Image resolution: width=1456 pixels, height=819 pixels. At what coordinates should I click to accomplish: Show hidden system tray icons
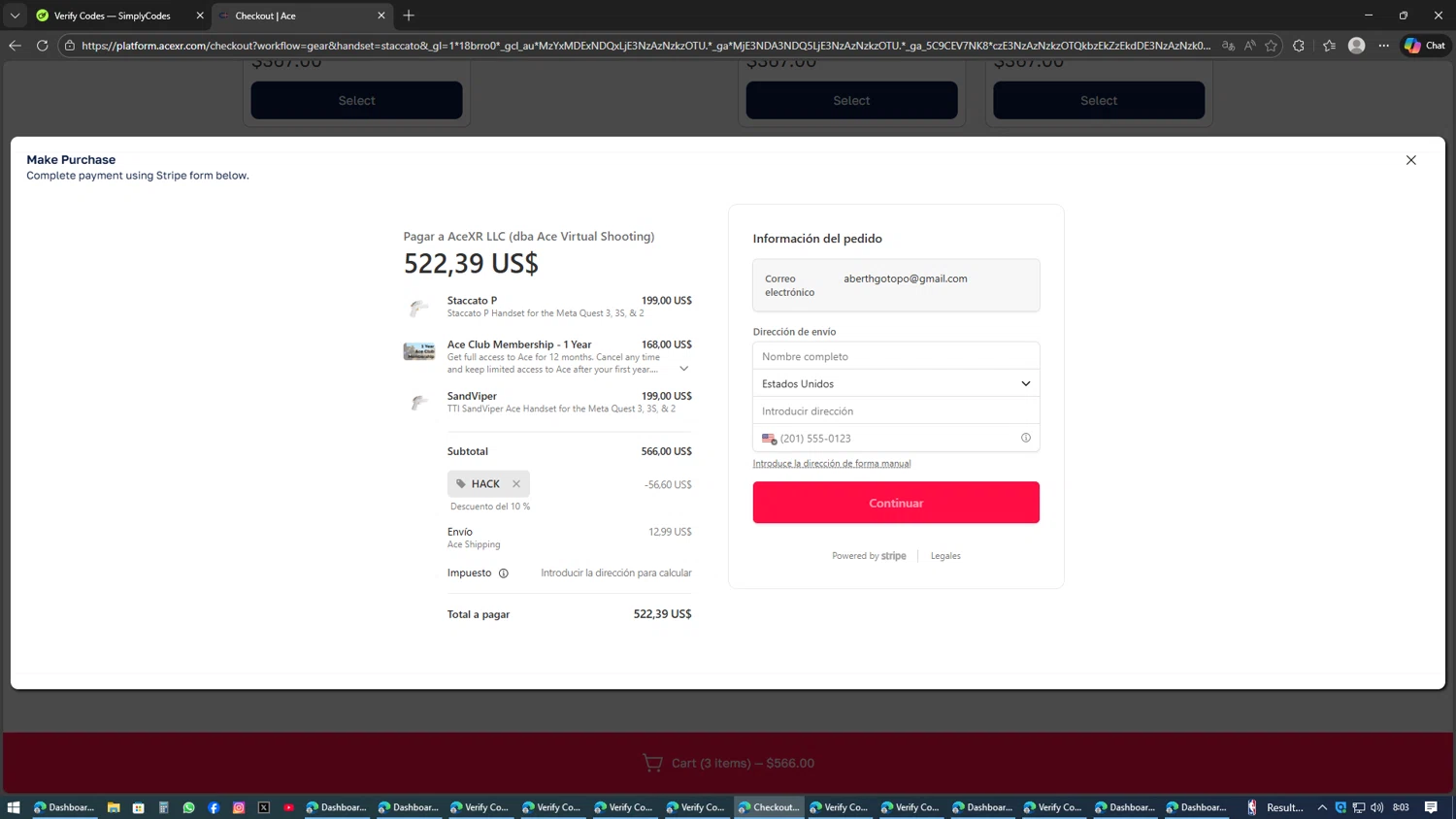(1322, 807)
